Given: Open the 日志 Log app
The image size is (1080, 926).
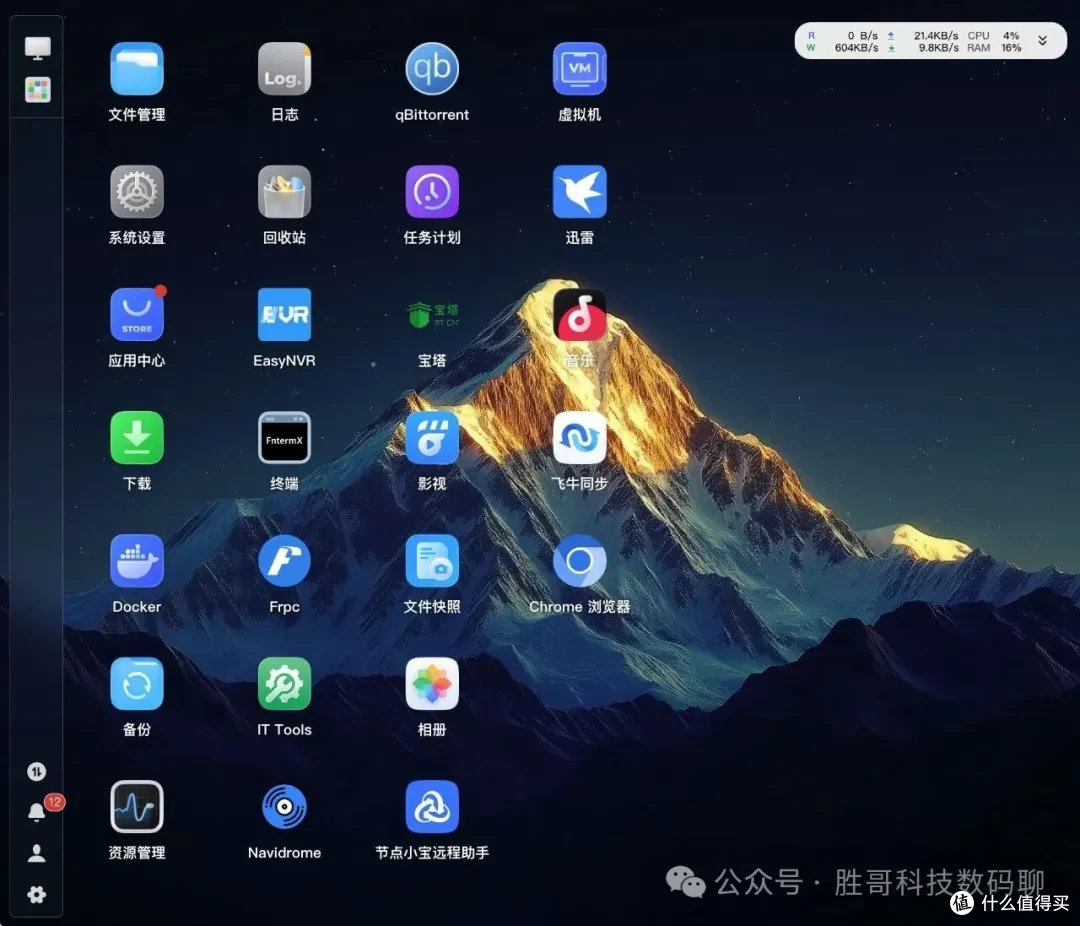Looking at the screenshot, I should (284, 69).
